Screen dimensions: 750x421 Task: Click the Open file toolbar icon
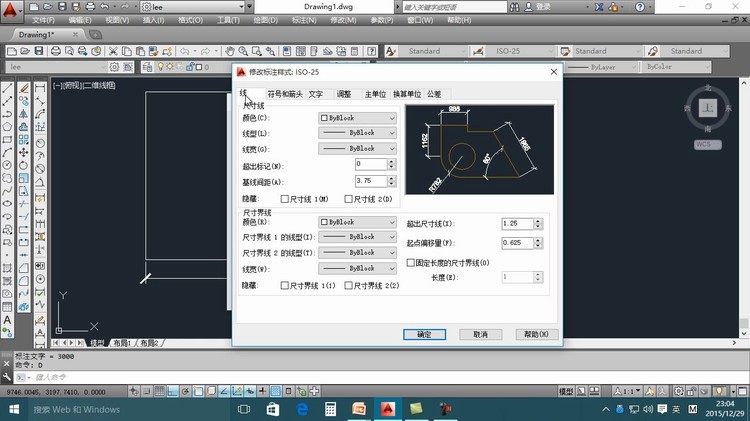(x=24, y=51)
